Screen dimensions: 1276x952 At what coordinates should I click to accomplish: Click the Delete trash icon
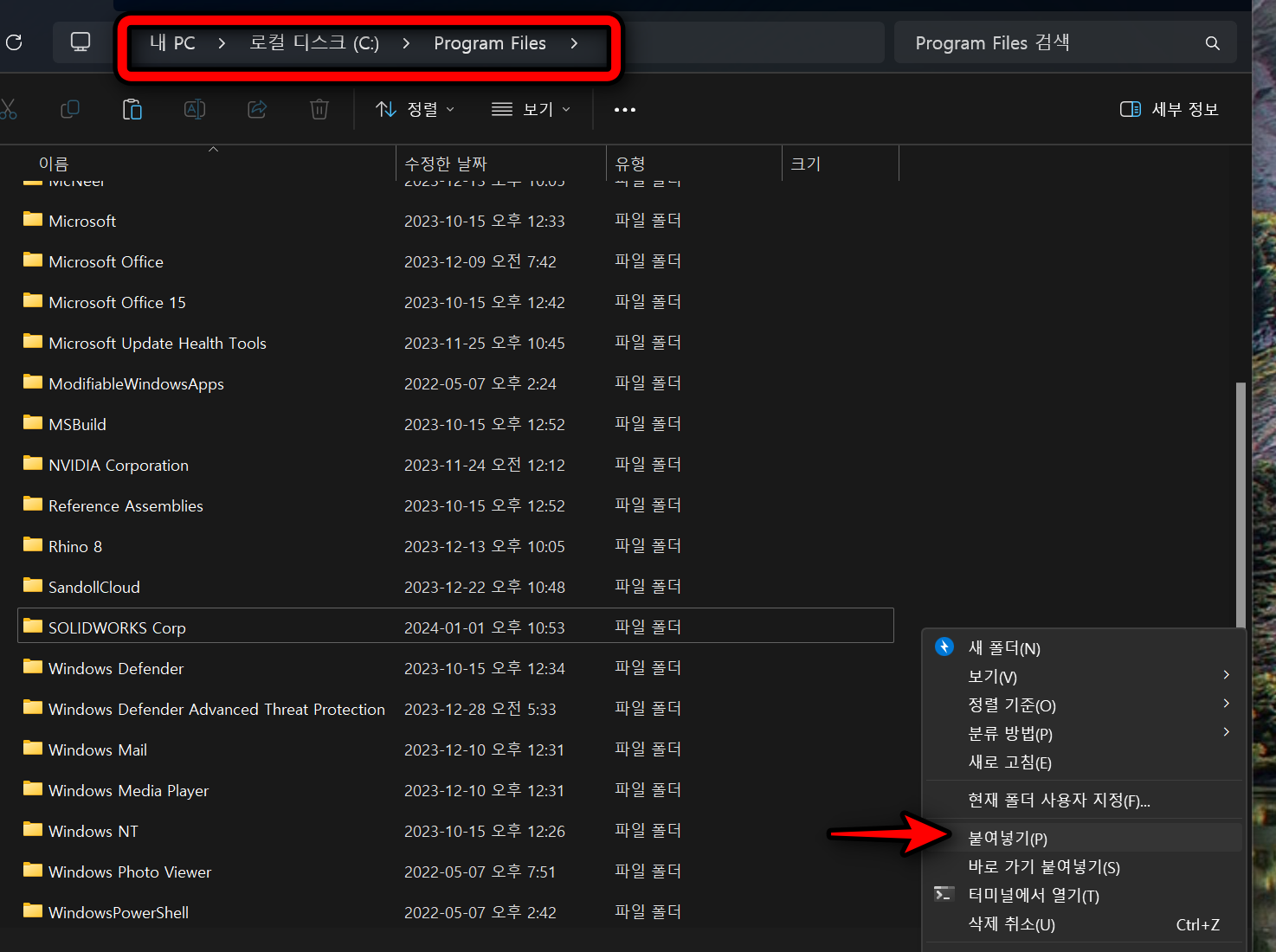(319, 109)
